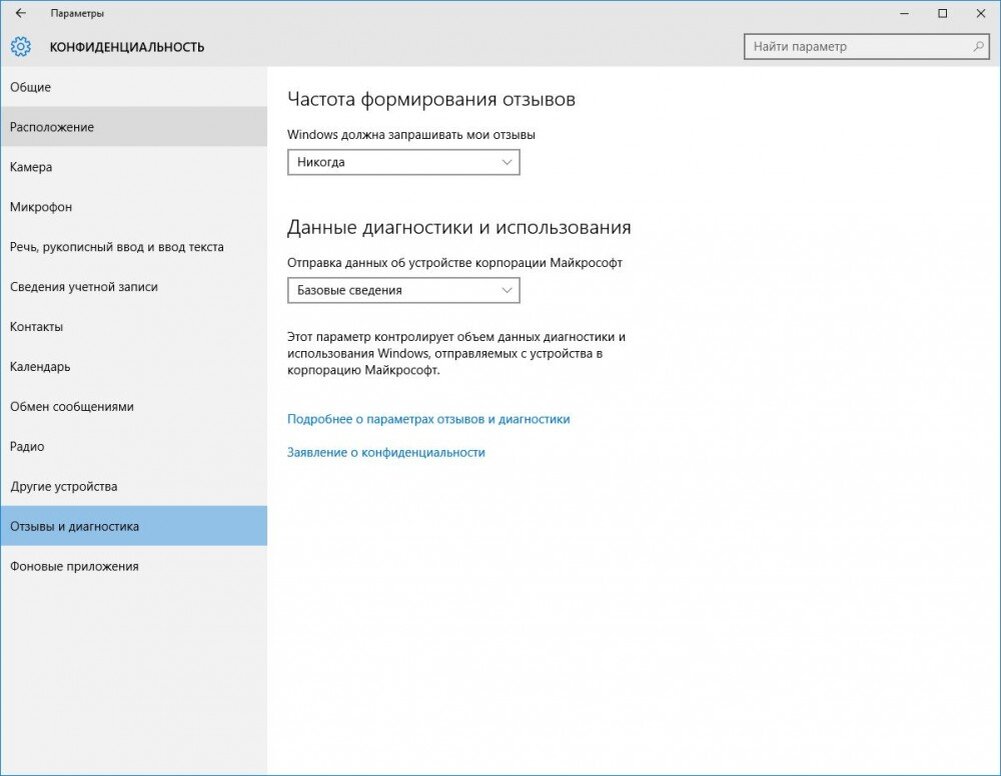
Task: Click the Settings gear icon in header
Action: (20, 46)
